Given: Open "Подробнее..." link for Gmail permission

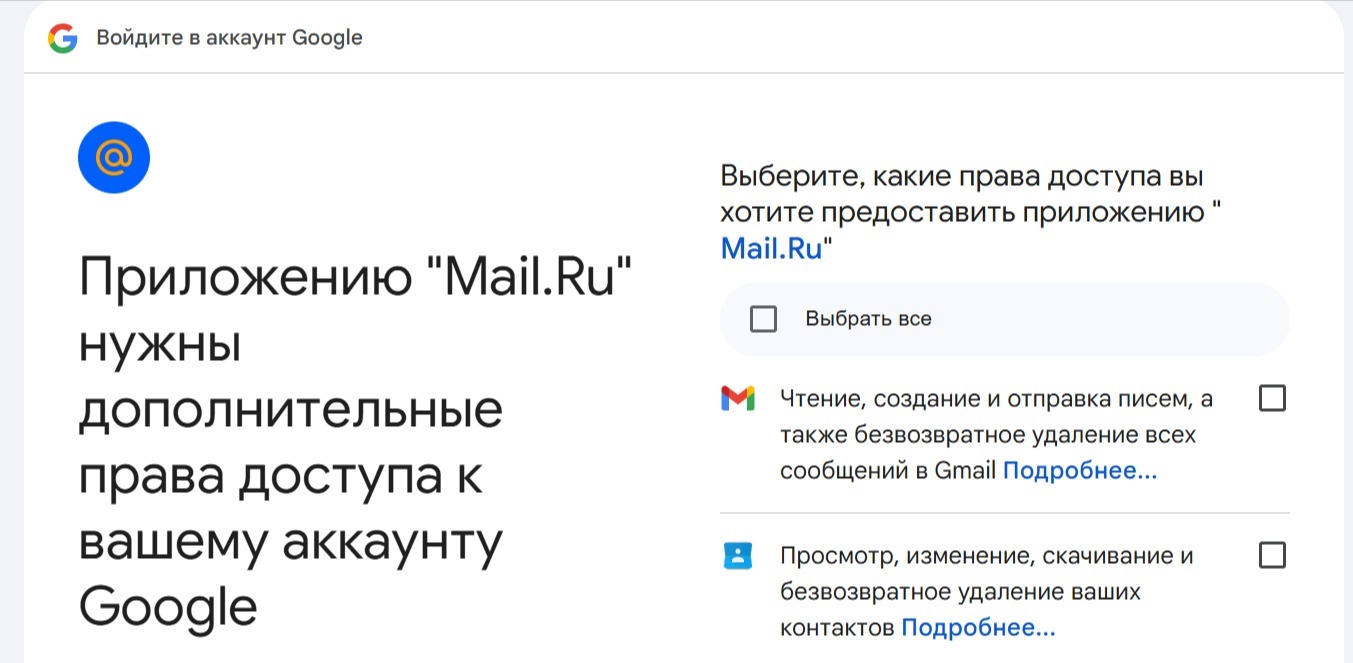Looking at the screenshot, I should [1079, 471].
